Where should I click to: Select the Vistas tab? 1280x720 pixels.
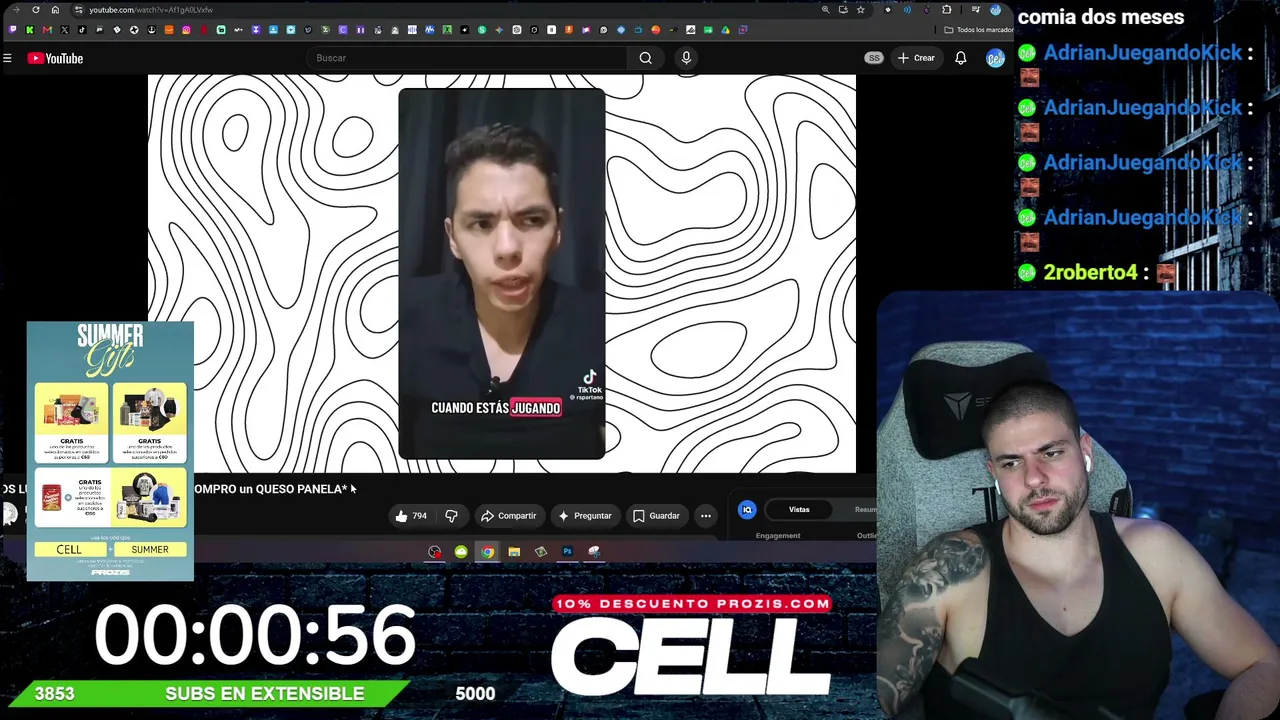(799, 510)
